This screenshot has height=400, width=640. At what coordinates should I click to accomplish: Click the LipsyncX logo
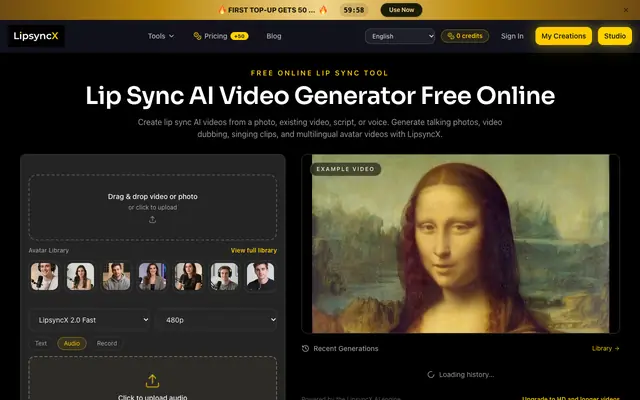click(36, 36)
